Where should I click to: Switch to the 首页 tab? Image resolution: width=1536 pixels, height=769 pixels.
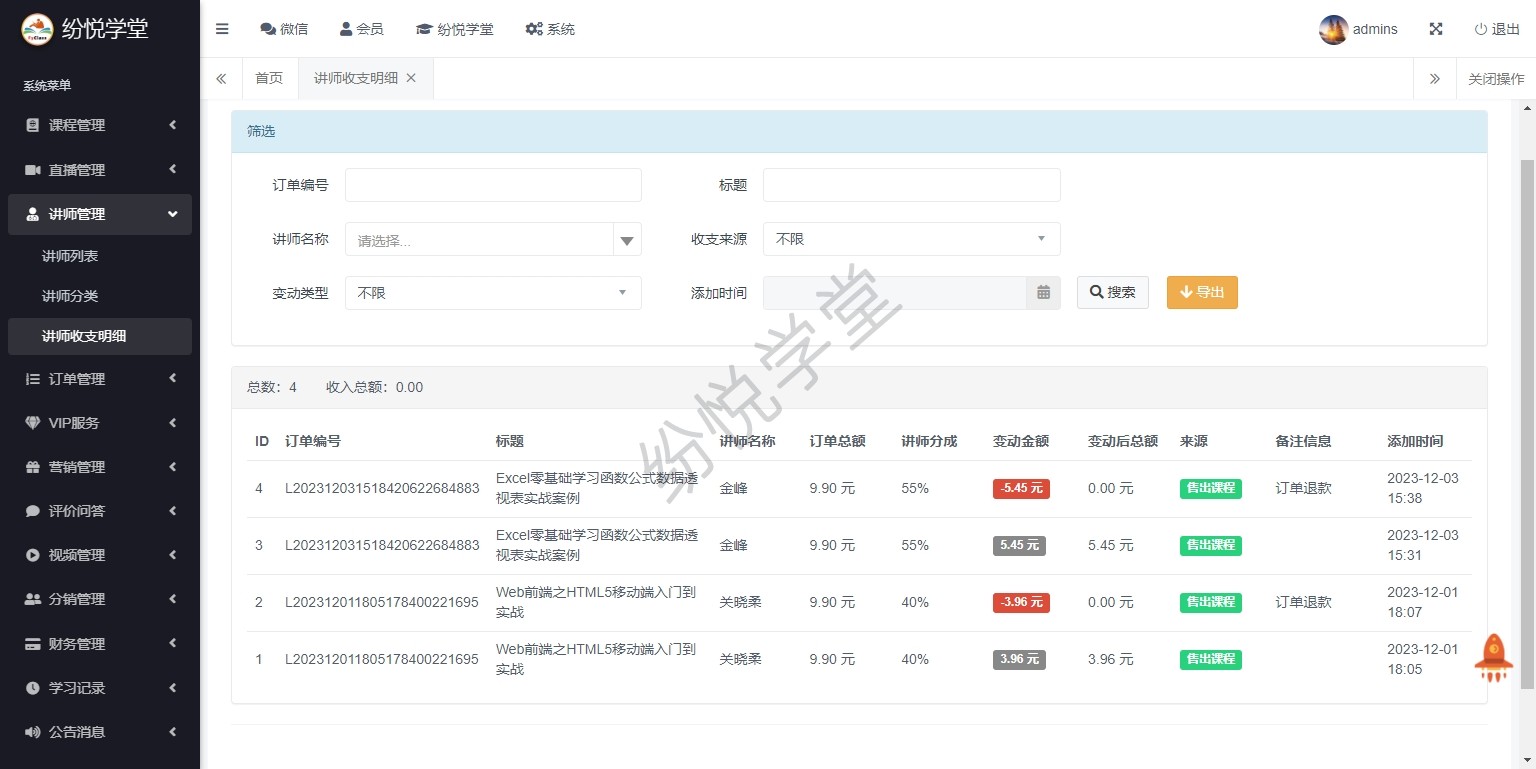click(x=269, y=78)
